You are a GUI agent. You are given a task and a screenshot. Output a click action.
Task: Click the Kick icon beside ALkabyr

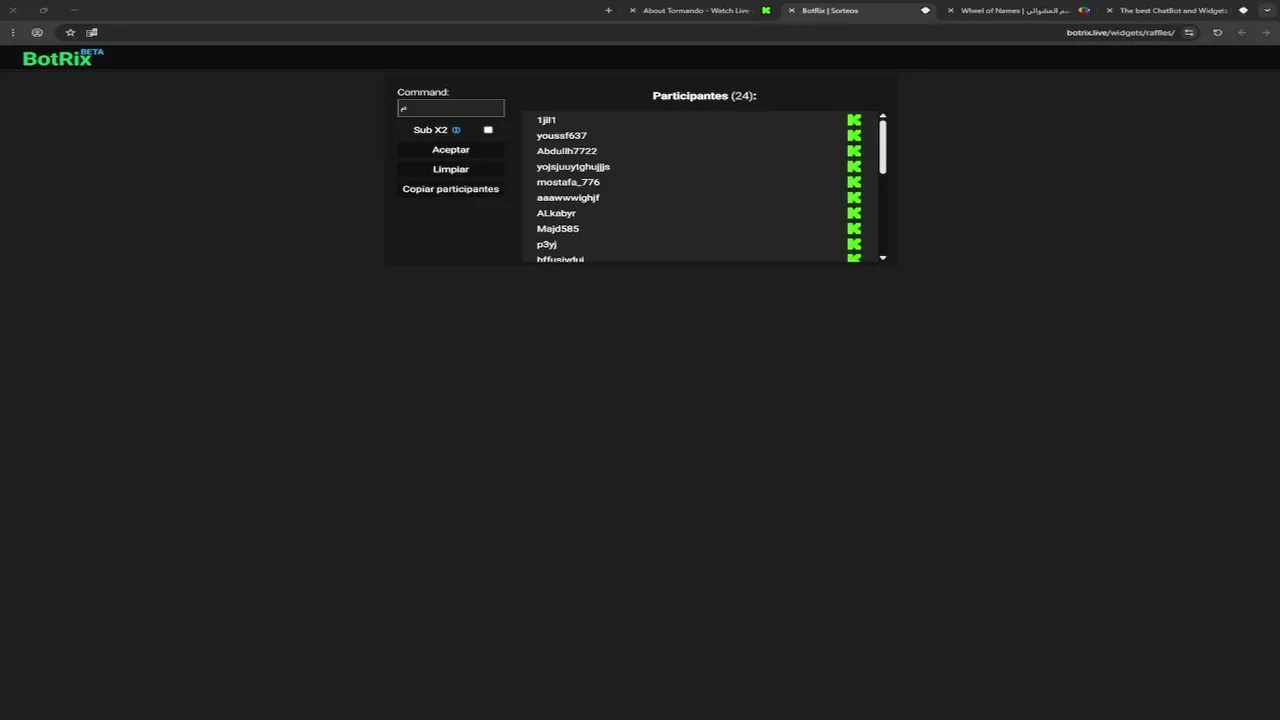(854, 213)
